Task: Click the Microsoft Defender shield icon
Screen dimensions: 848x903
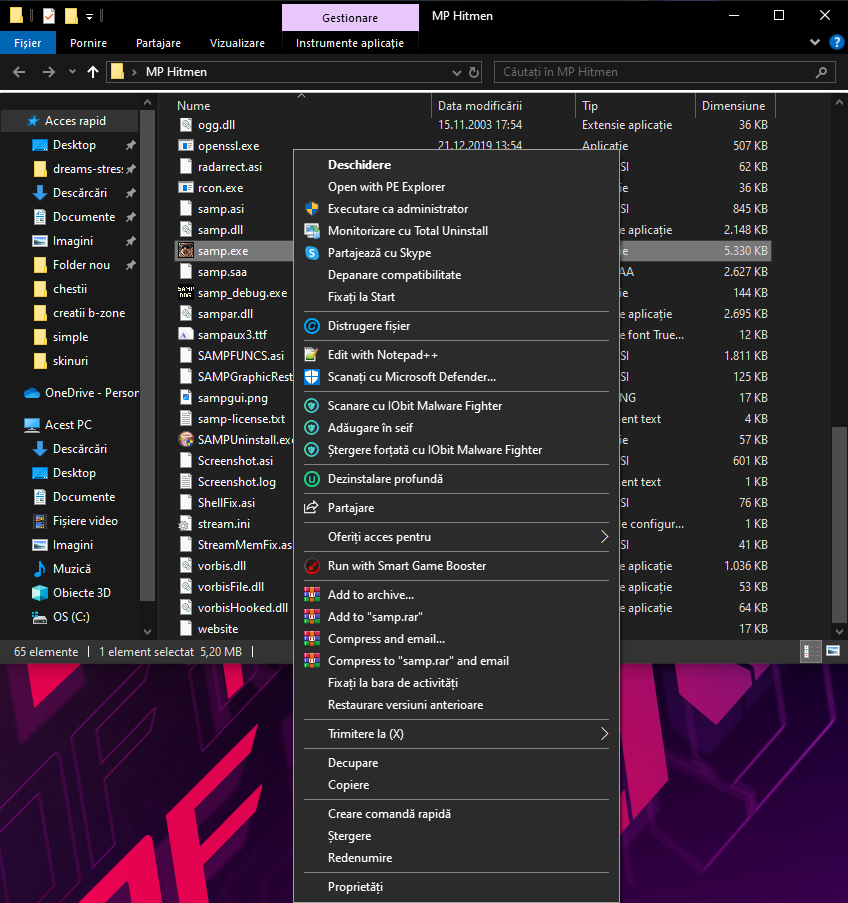Action: [312, 377]
